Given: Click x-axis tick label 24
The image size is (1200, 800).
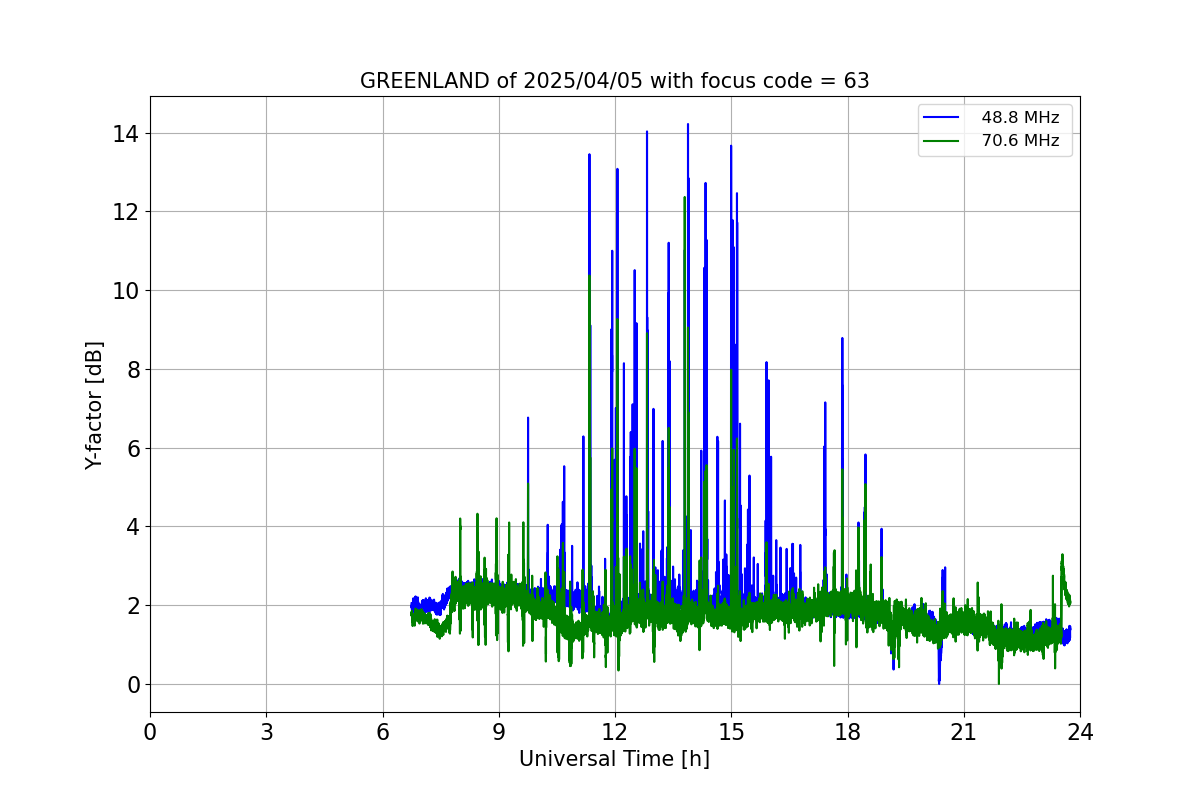Looking at the screenshot, I should [x=1080, y=732].
